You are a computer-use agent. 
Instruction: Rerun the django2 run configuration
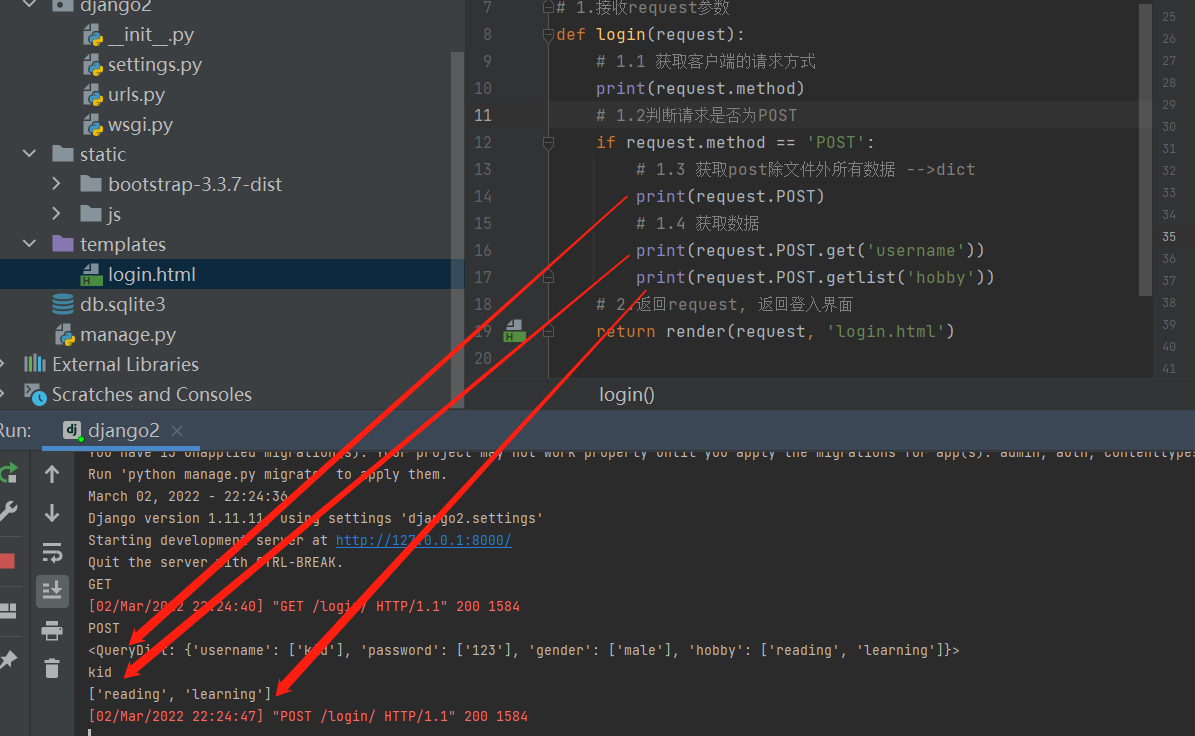coord(8,474)
